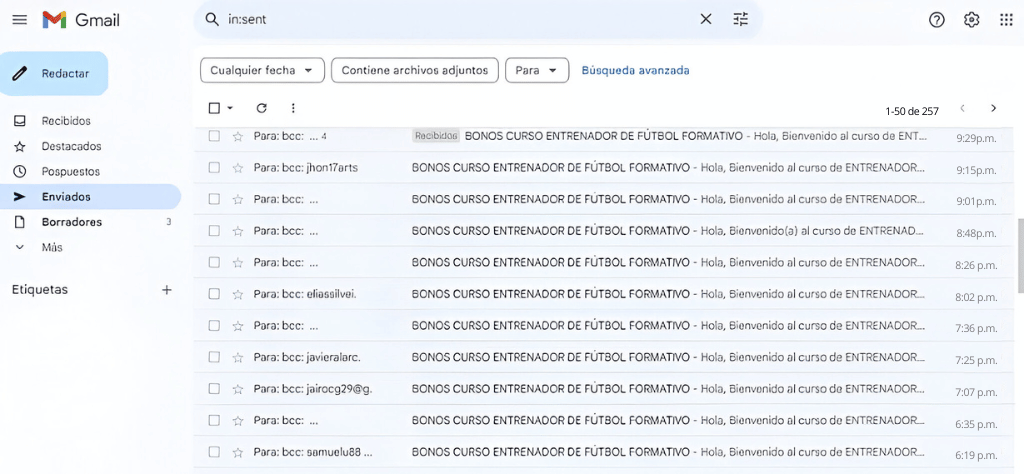Expand the Cualquier fecha dropdown
This screenshot has height=474, width=1024.
[x=262, y=70]
